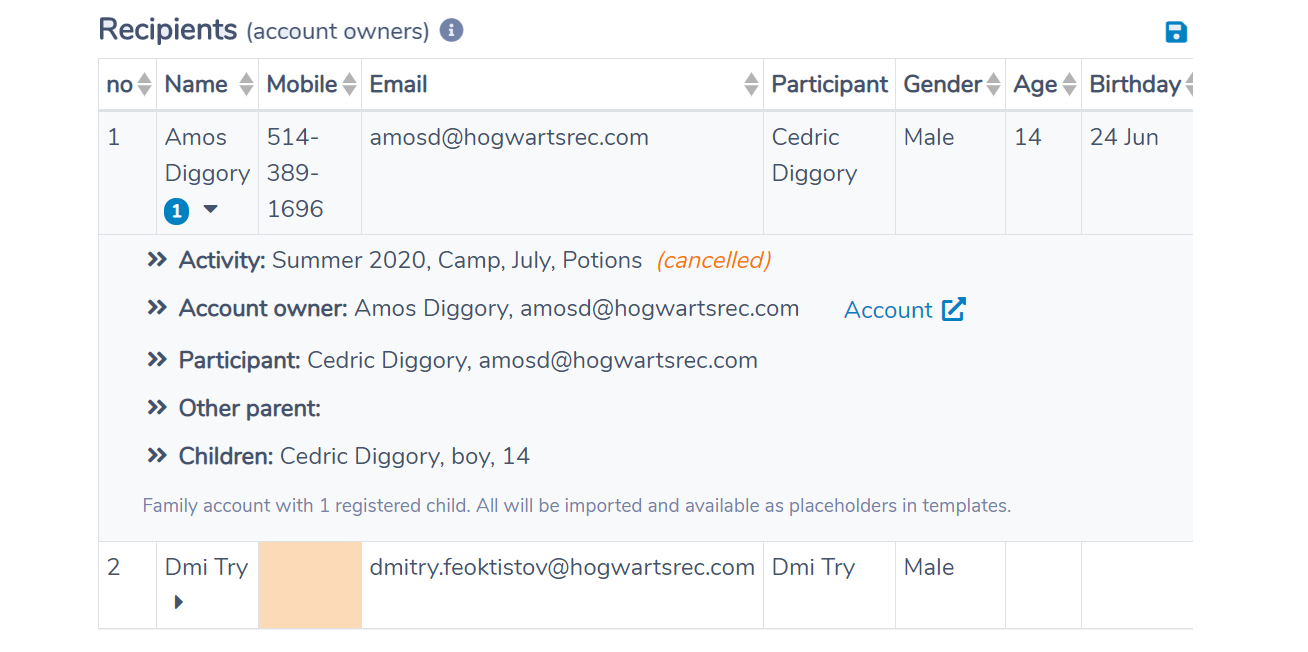
Task: Sort by Gender column arrows
Action: 993,85
